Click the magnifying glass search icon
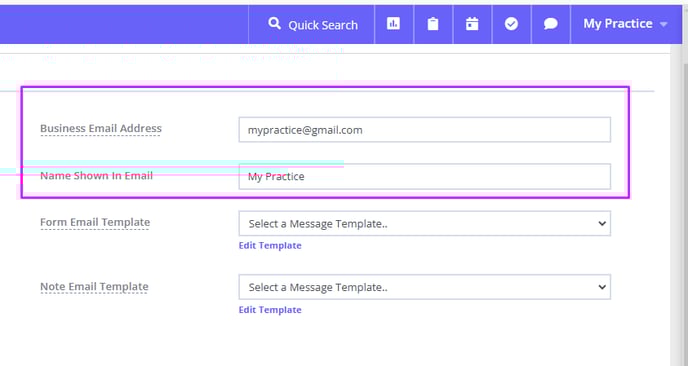This screenshot has width=688, height=366. [274, 23]
